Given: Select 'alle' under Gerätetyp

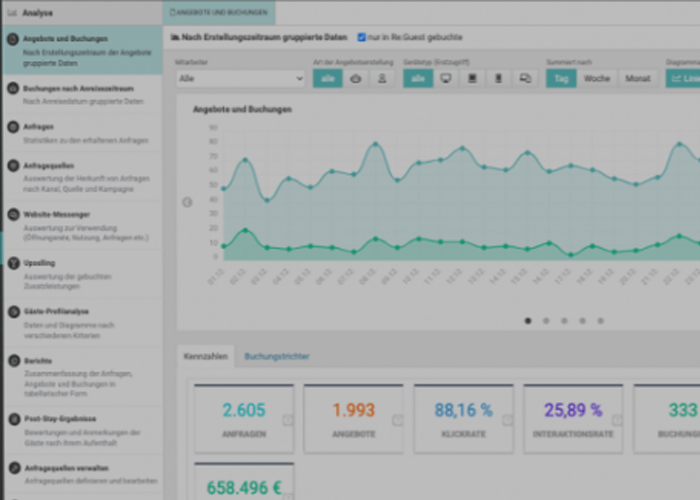Looking at the screenshot, I should (x=418, y=79).
